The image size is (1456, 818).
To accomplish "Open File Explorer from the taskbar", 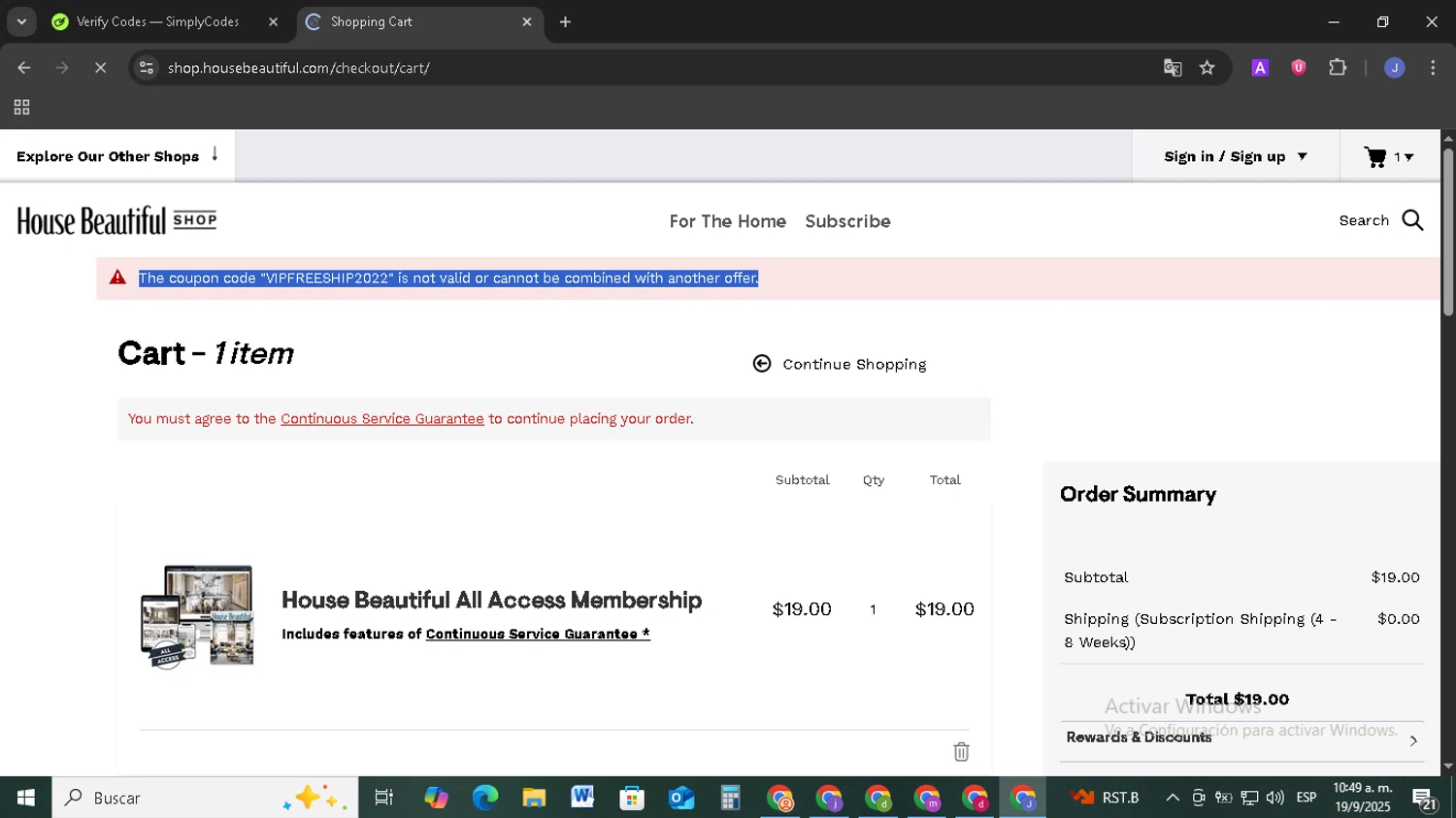I will pos(534,798).
